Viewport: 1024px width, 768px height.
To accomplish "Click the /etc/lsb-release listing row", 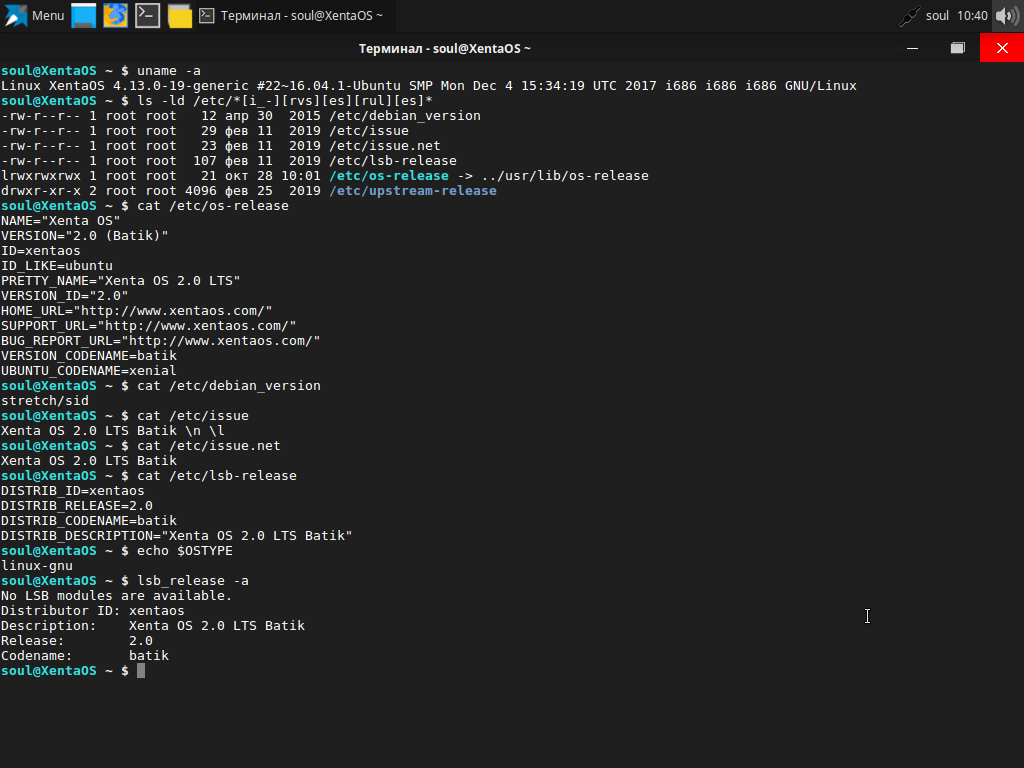I will [229, 161].
